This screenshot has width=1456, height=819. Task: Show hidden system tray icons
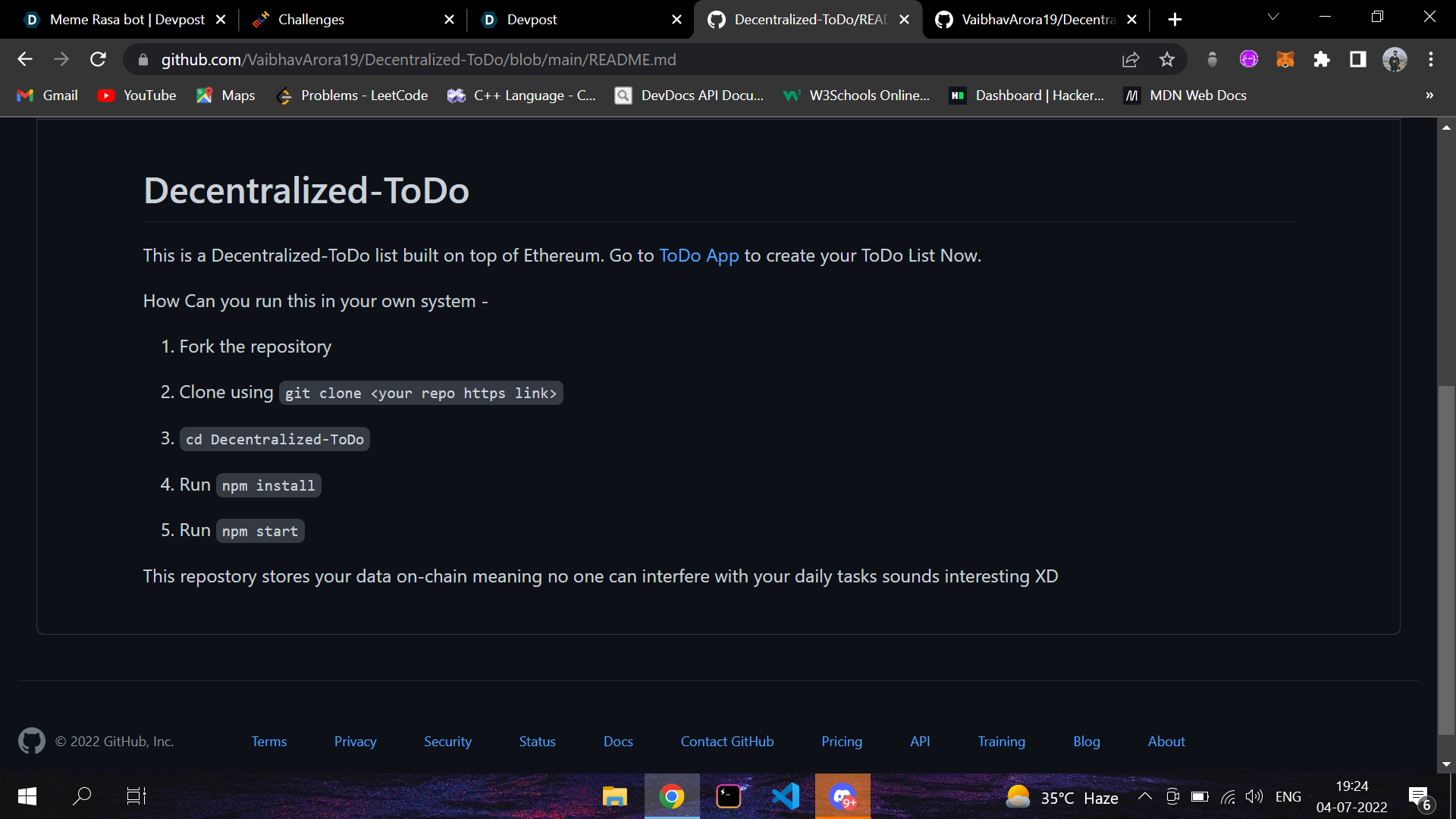point(1144,796)
